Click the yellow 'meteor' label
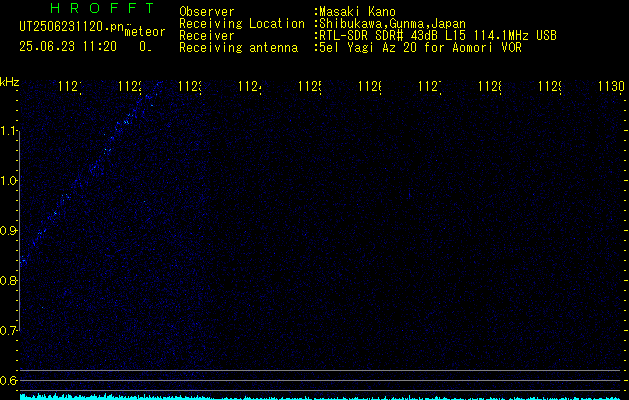 145,32
